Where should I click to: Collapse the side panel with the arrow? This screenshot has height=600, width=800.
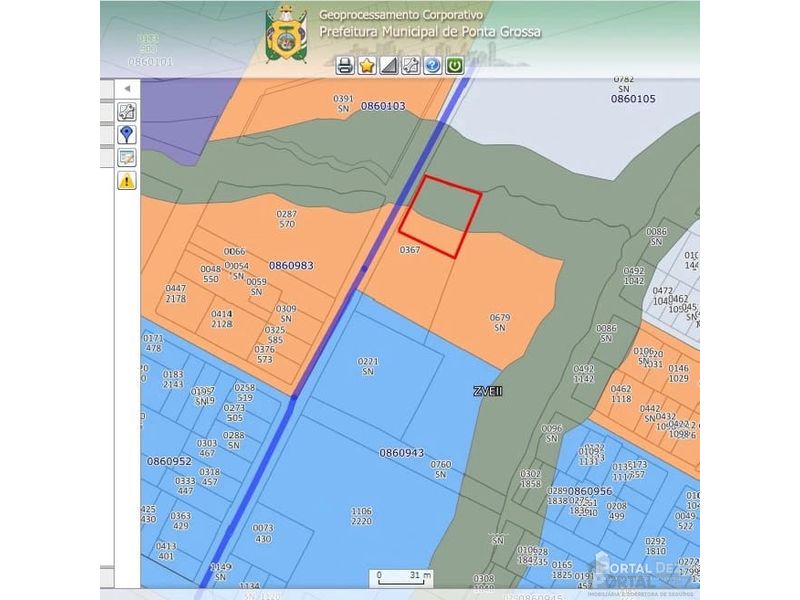click(x=127, y=89)
